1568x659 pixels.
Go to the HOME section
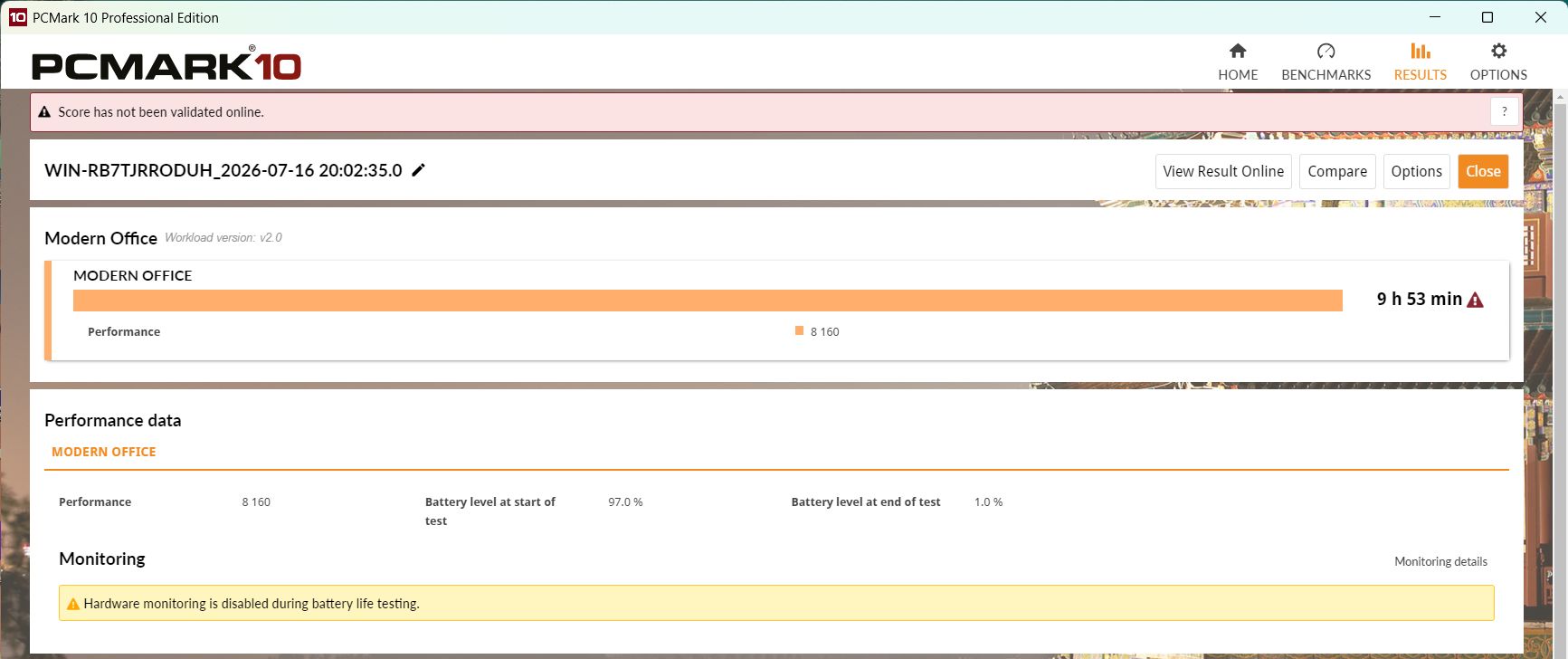[x=1238, y=62]
